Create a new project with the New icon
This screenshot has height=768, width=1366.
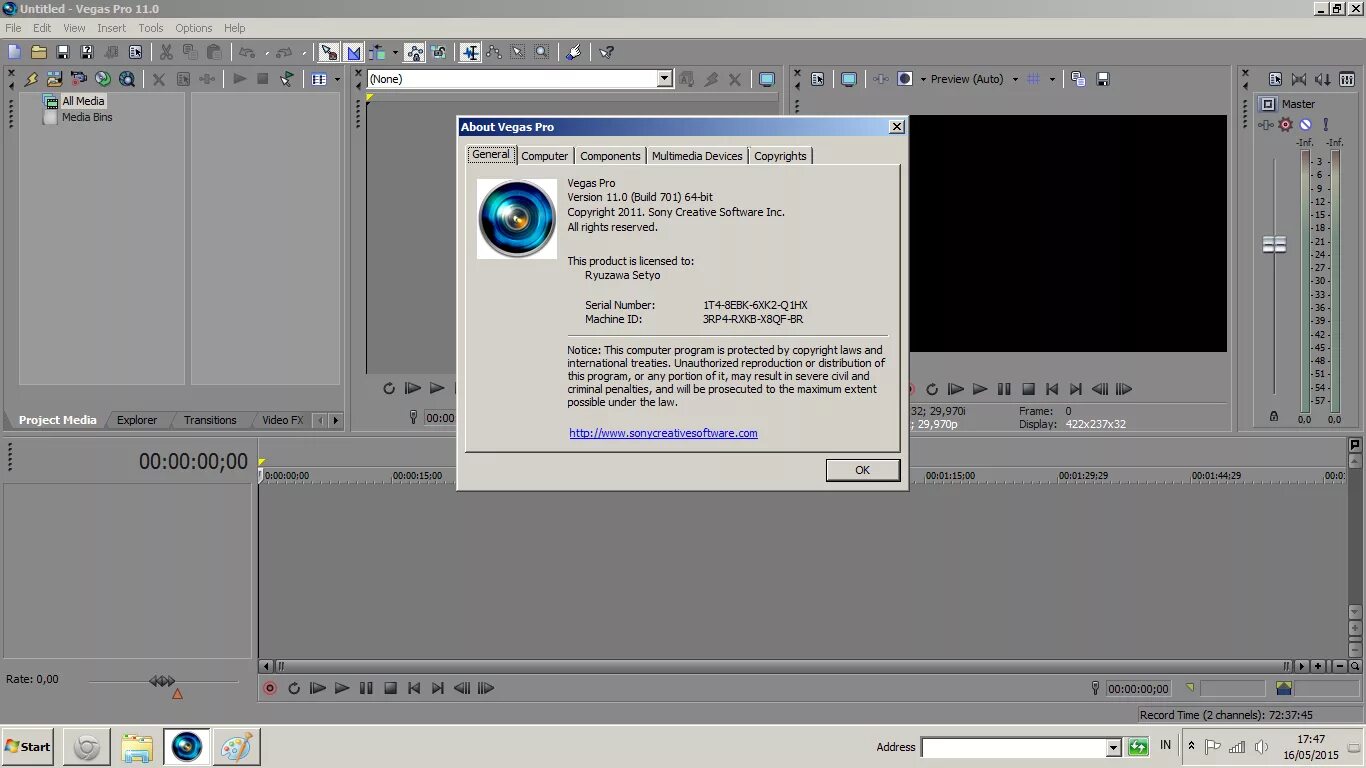(14, 52)
